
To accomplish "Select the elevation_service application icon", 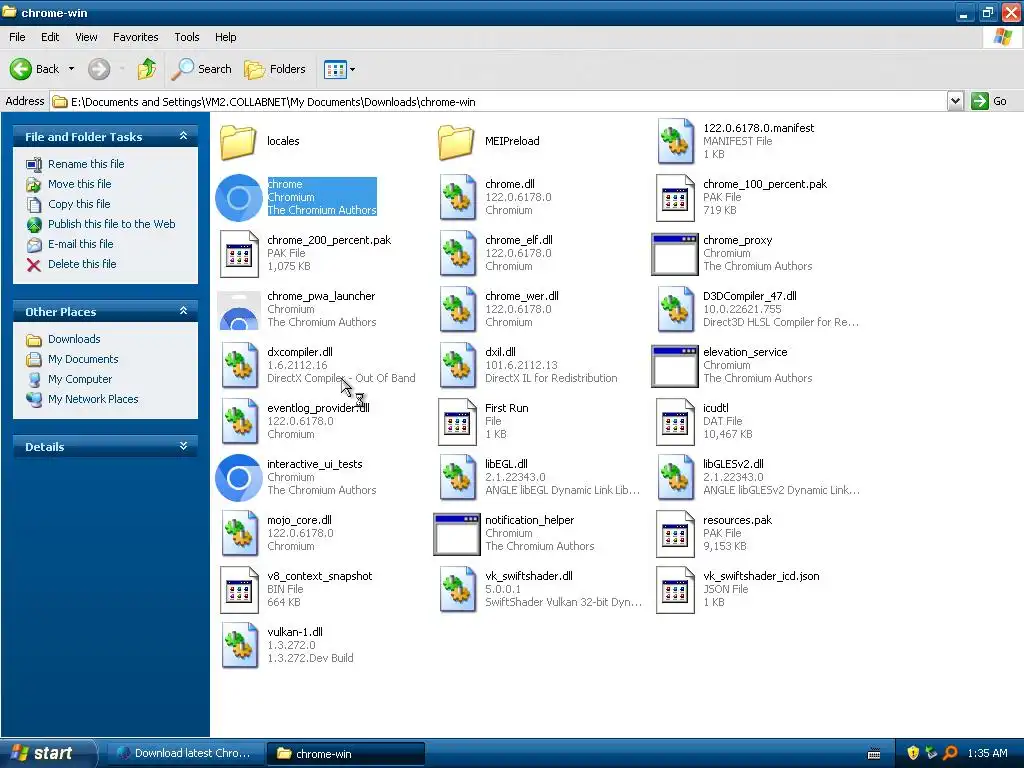I will pyautogui.click(x=675, y=366).
